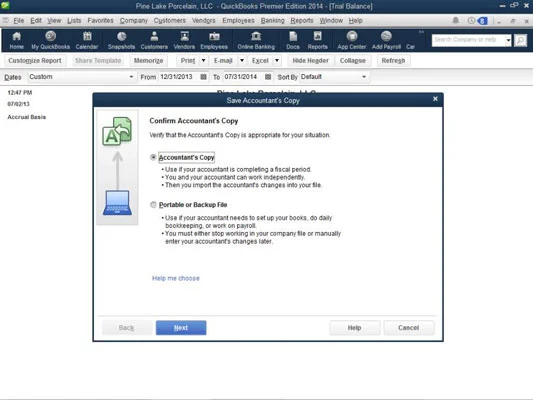Viewport: 533px width, 400px height.
Task: Open the Company menu
Action: coord(134,21)
